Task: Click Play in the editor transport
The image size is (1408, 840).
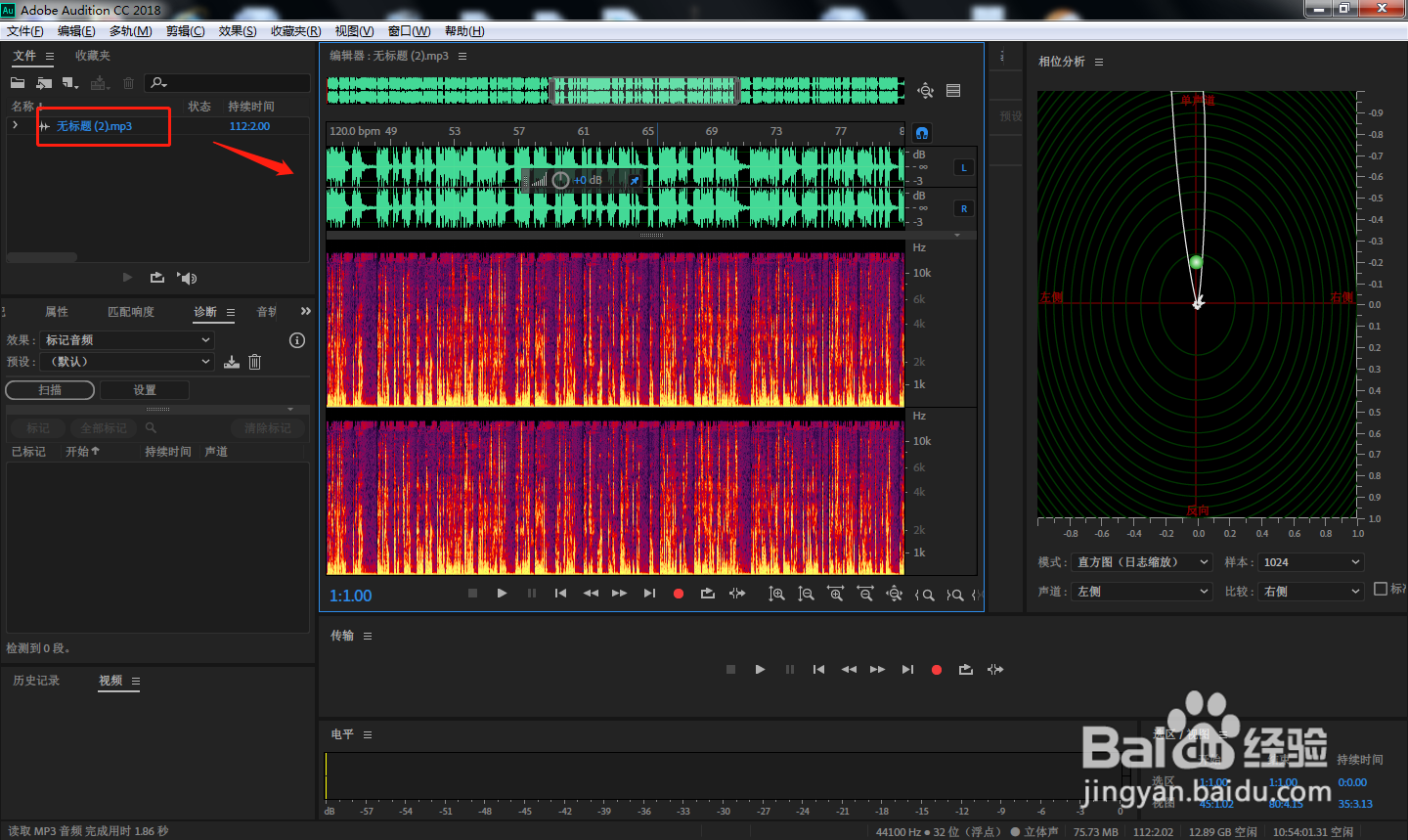Action: pos(502,594)
